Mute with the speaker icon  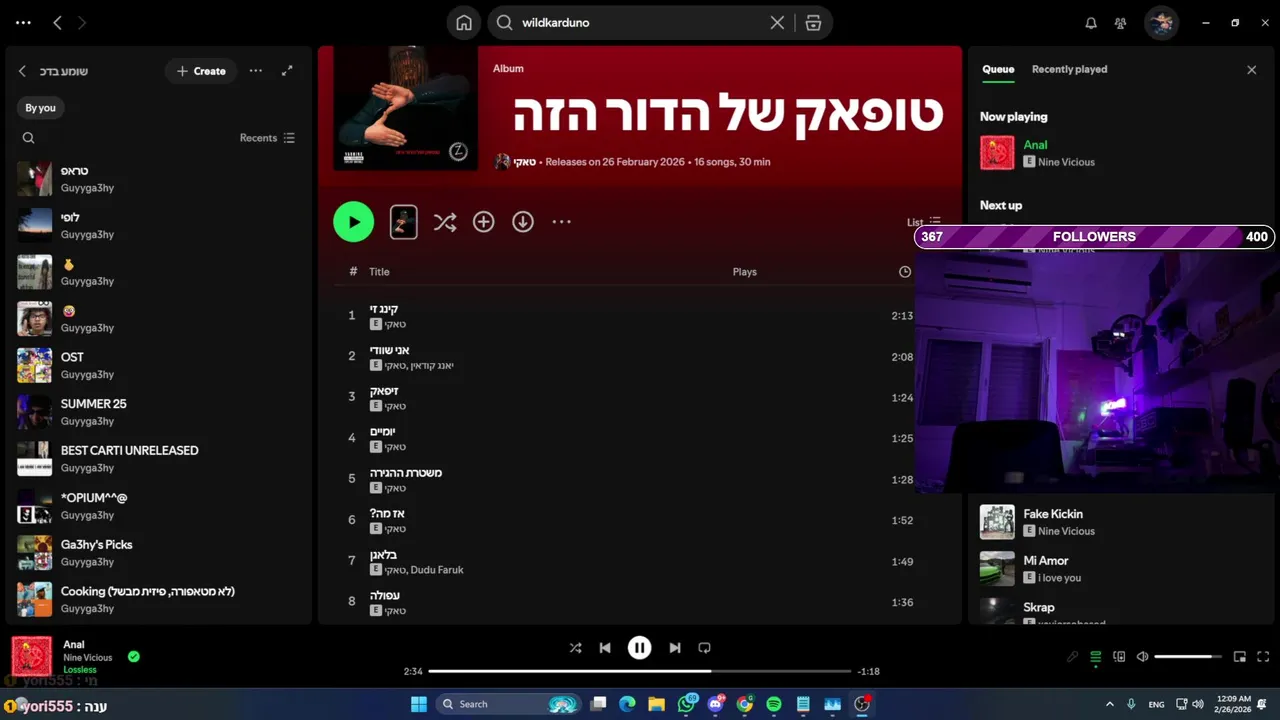click(1142, 657)
